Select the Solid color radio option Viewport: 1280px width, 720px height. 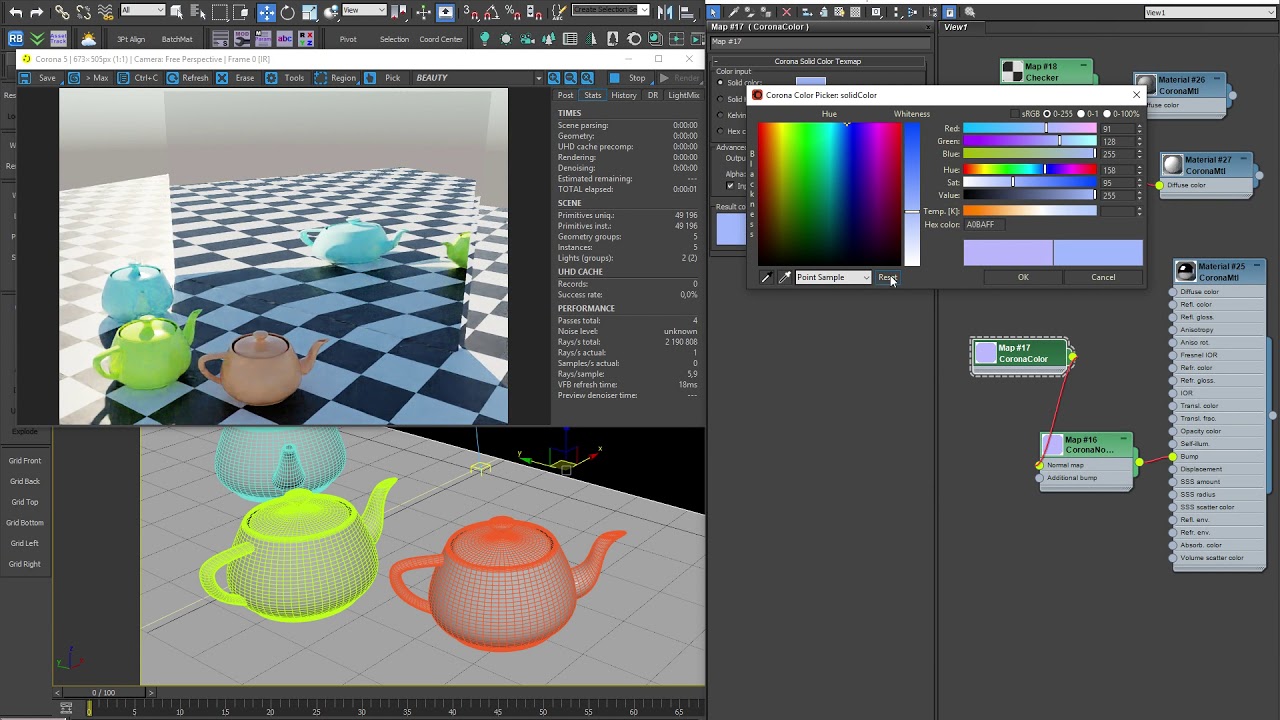[721, 83]
